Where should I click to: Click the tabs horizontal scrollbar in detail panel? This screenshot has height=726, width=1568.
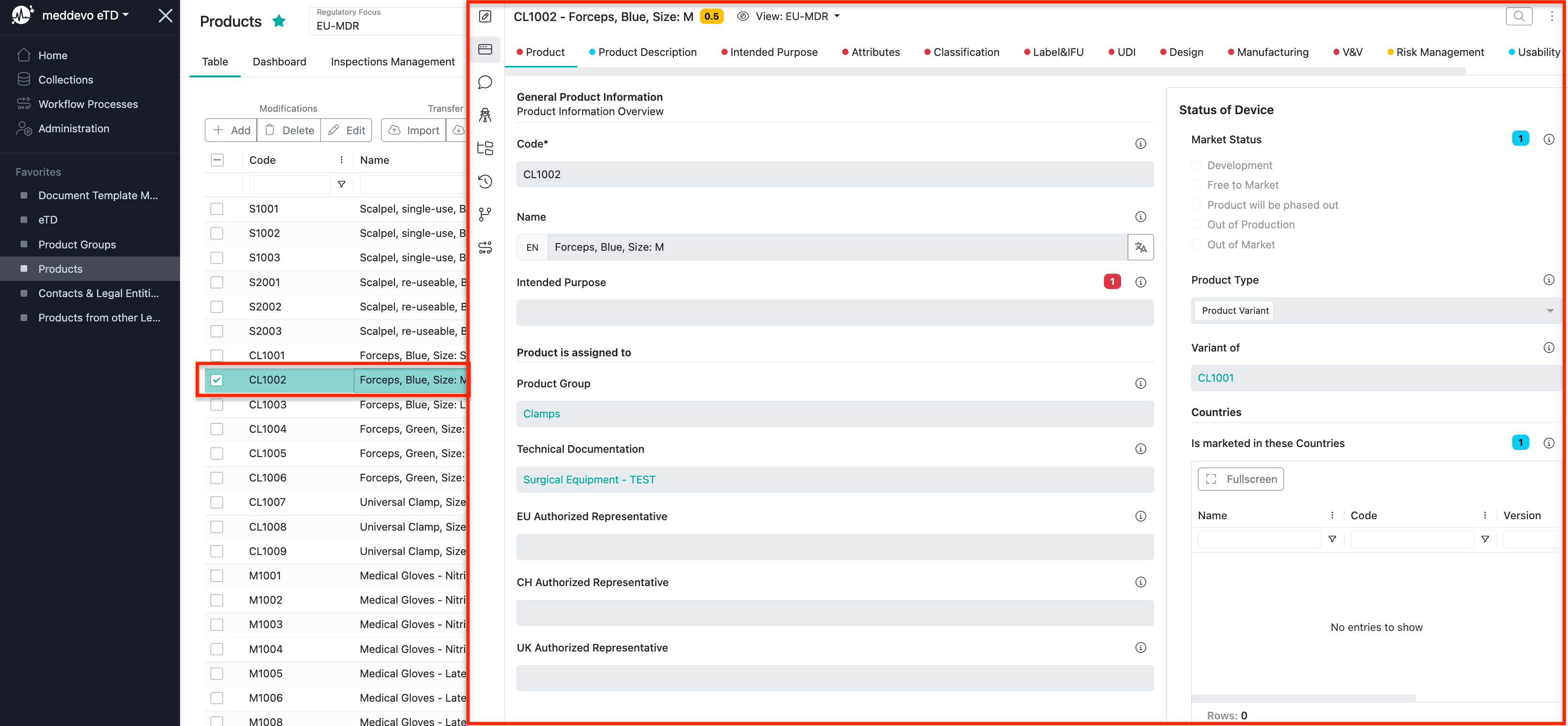[x=985, y=71]
